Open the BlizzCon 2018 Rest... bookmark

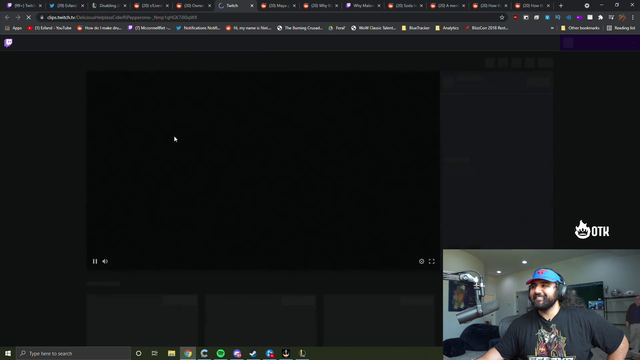(x=486, y=28)
